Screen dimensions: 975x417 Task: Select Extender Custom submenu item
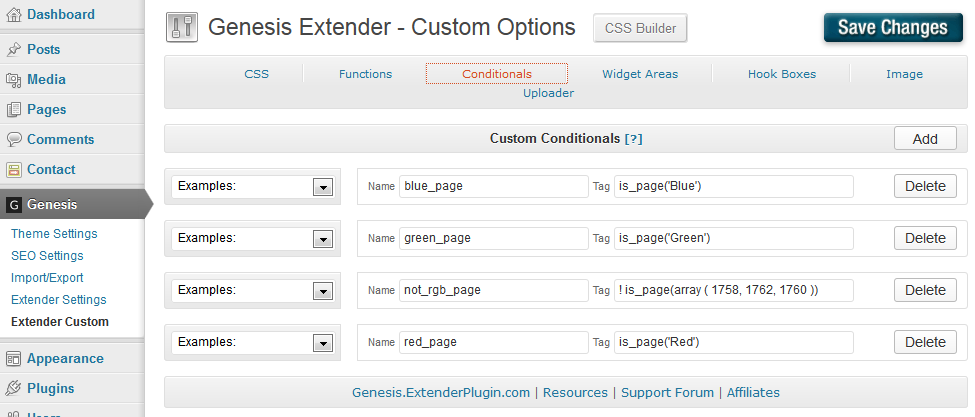[x=60, y=322]
